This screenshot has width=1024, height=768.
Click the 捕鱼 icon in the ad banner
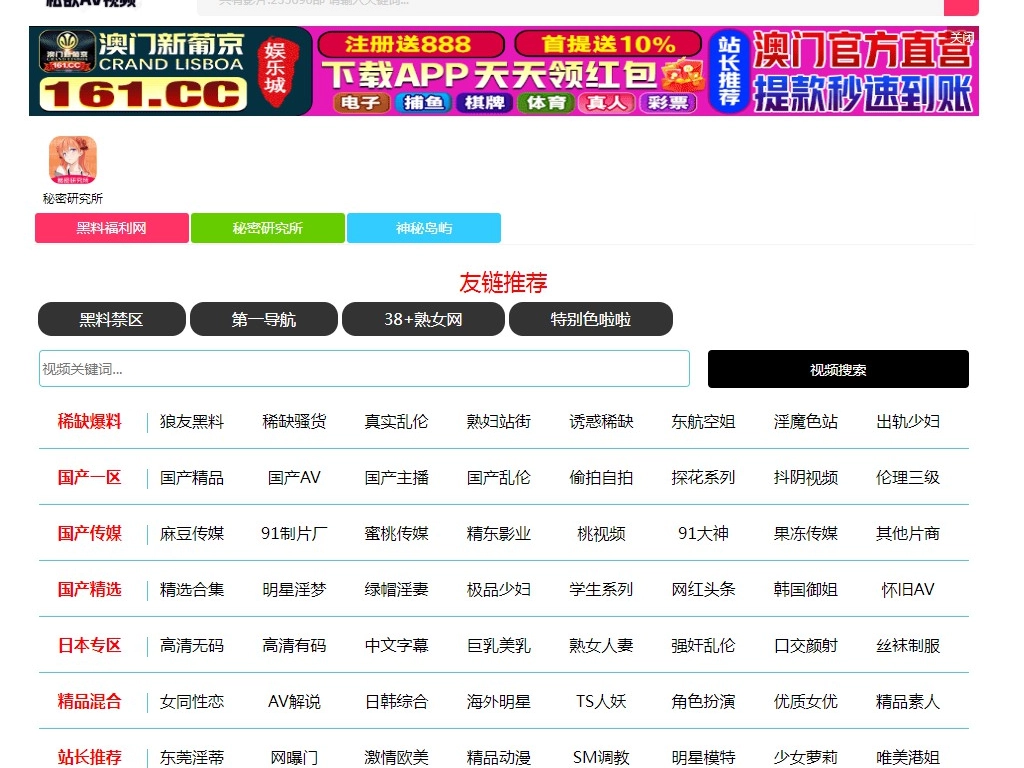421,103
